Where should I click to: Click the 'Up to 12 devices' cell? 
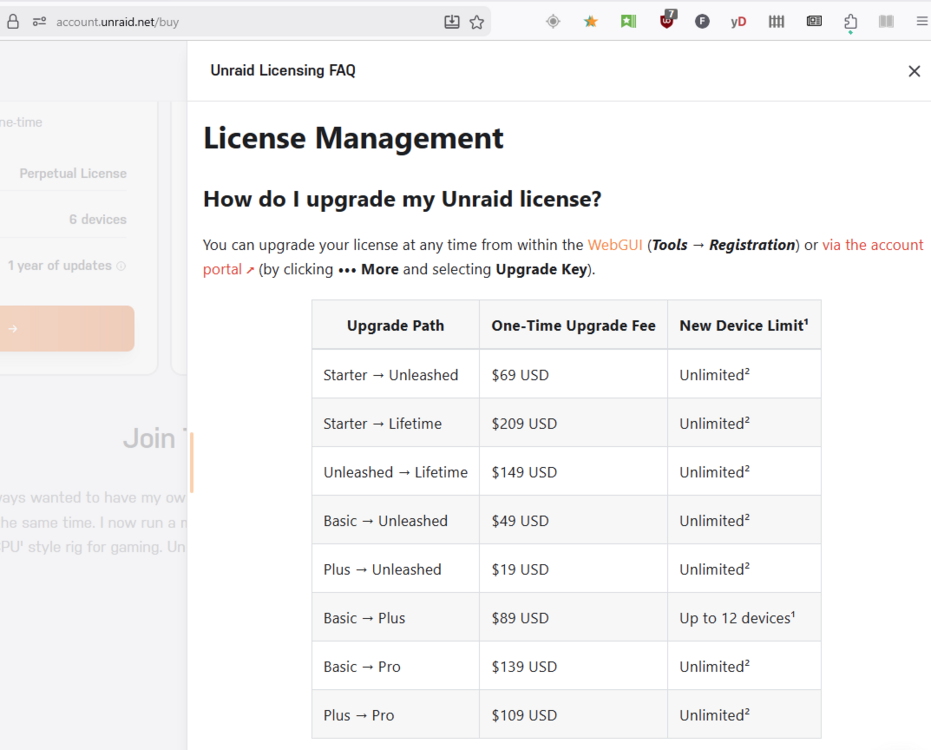(x=744, y=618)
